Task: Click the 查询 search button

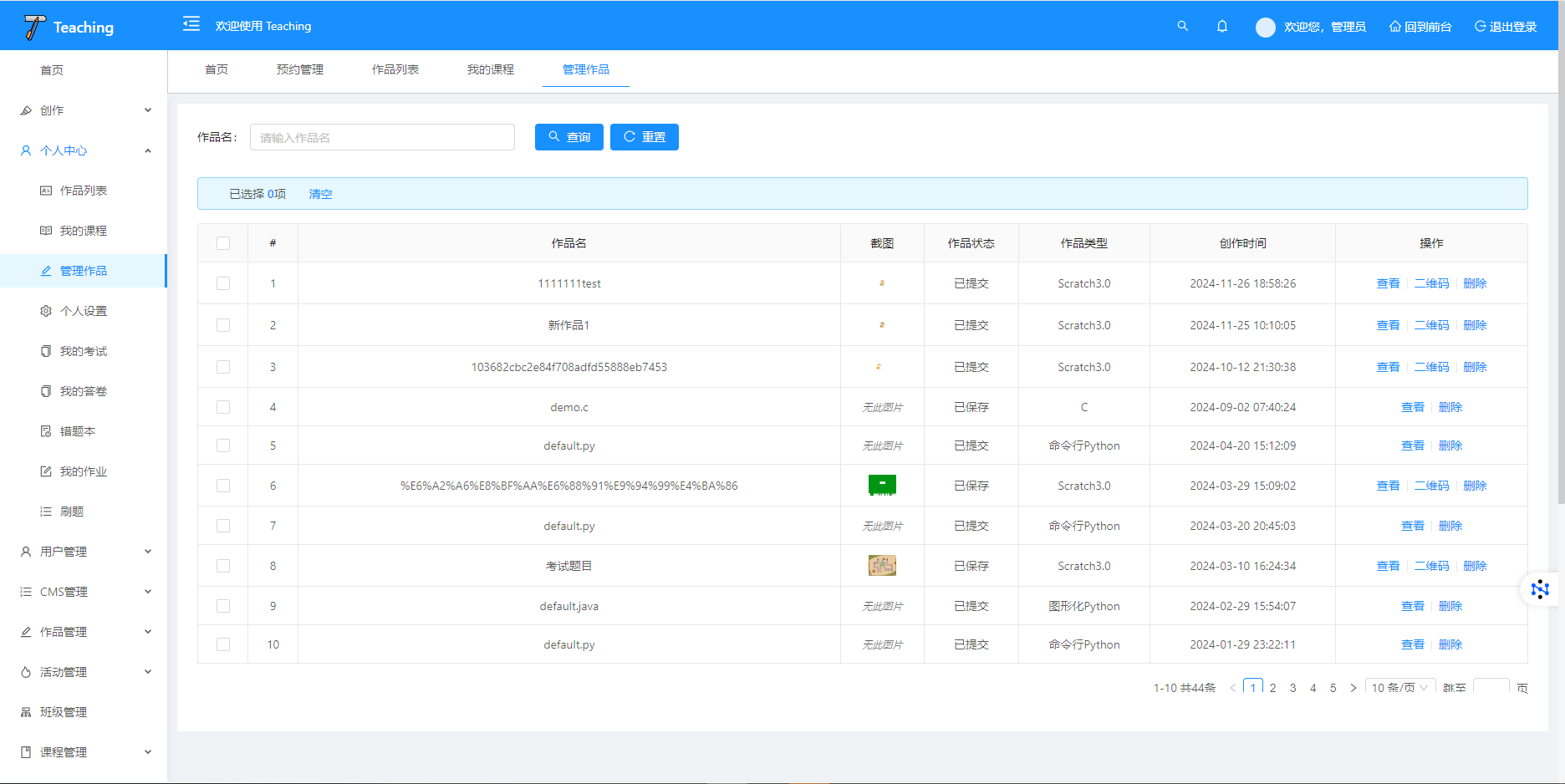Action: point(568,137)
